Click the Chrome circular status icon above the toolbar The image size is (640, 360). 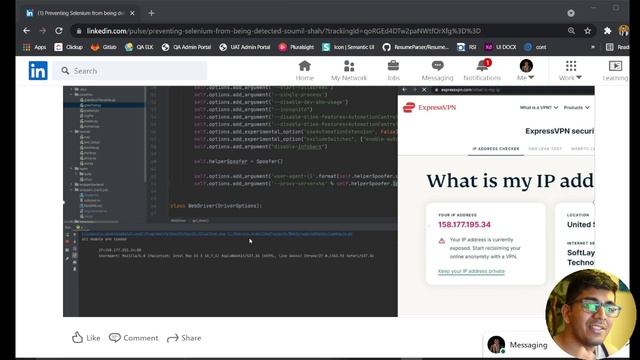(571, 13)
